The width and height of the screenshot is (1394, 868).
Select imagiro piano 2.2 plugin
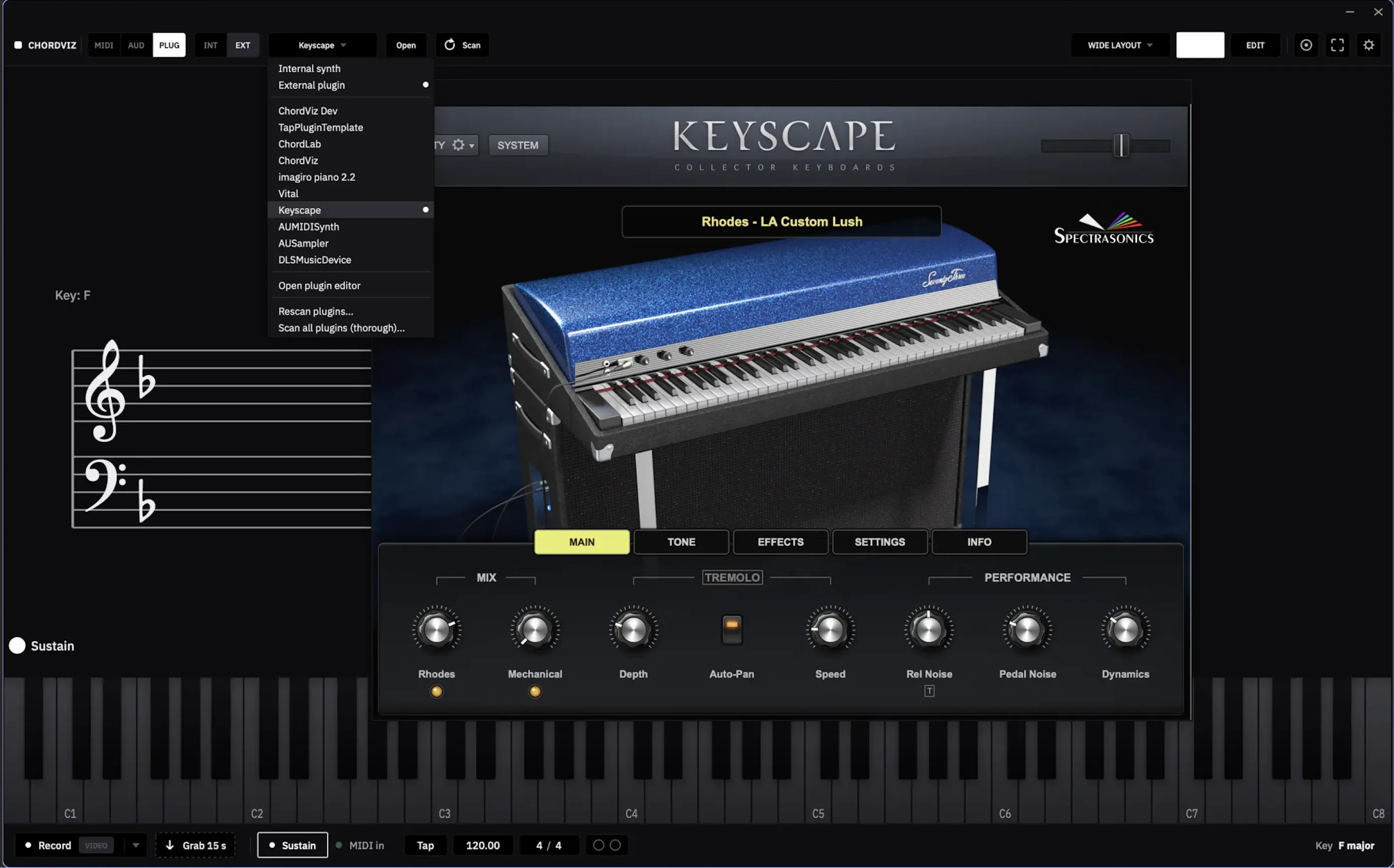point(351,177)
